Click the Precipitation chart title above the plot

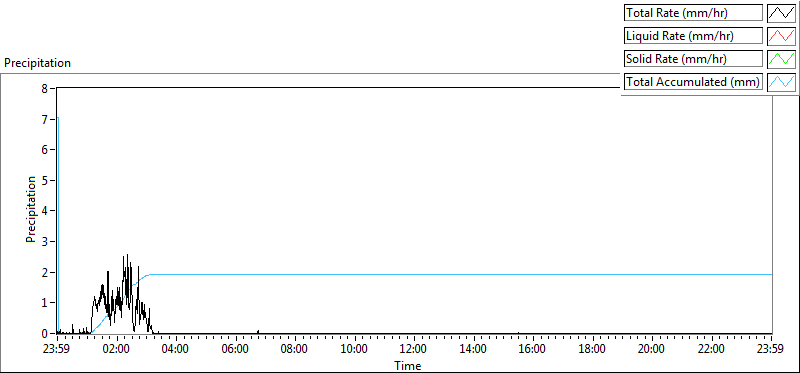(37, 63)
